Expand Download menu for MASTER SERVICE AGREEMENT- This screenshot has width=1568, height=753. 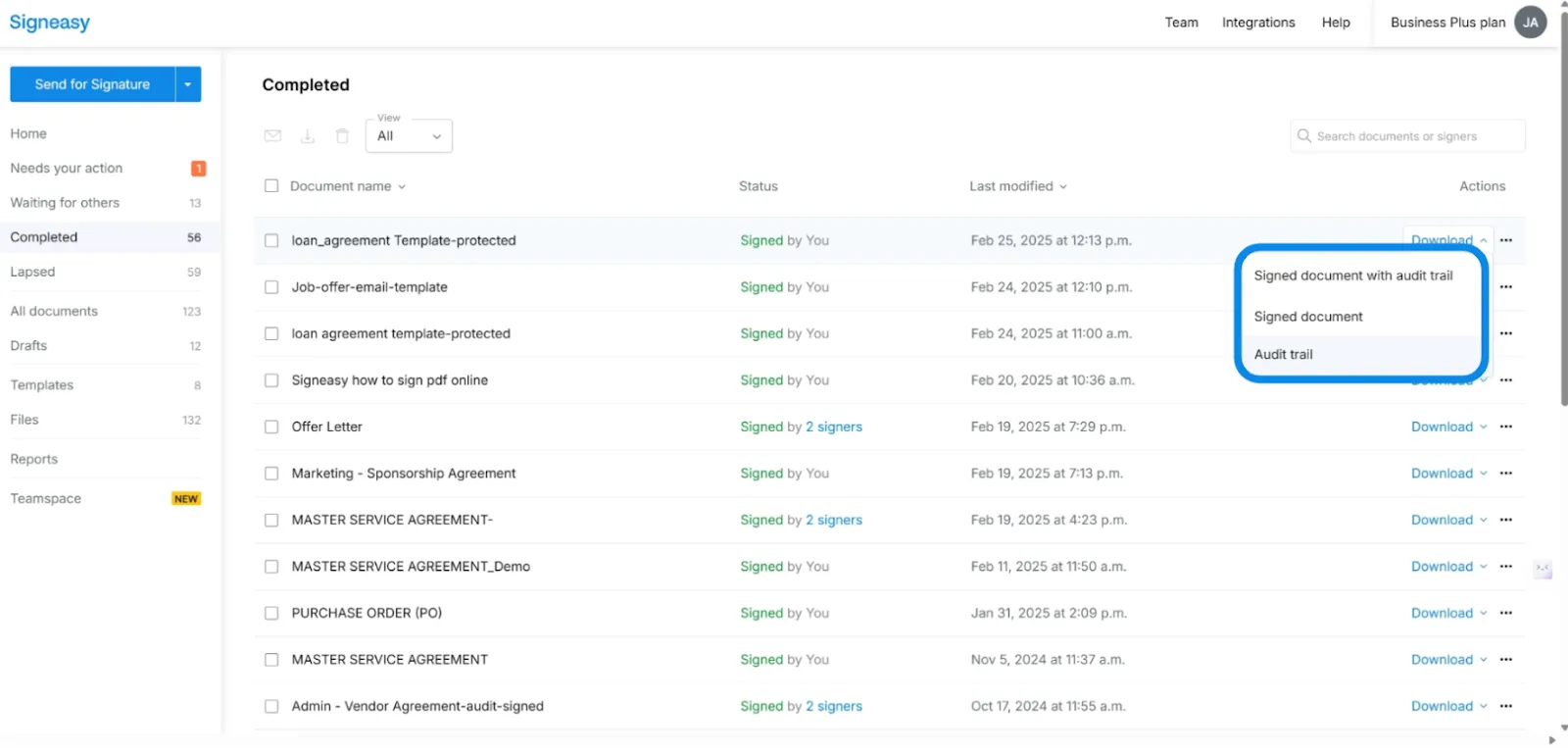tap(1449, 520)
